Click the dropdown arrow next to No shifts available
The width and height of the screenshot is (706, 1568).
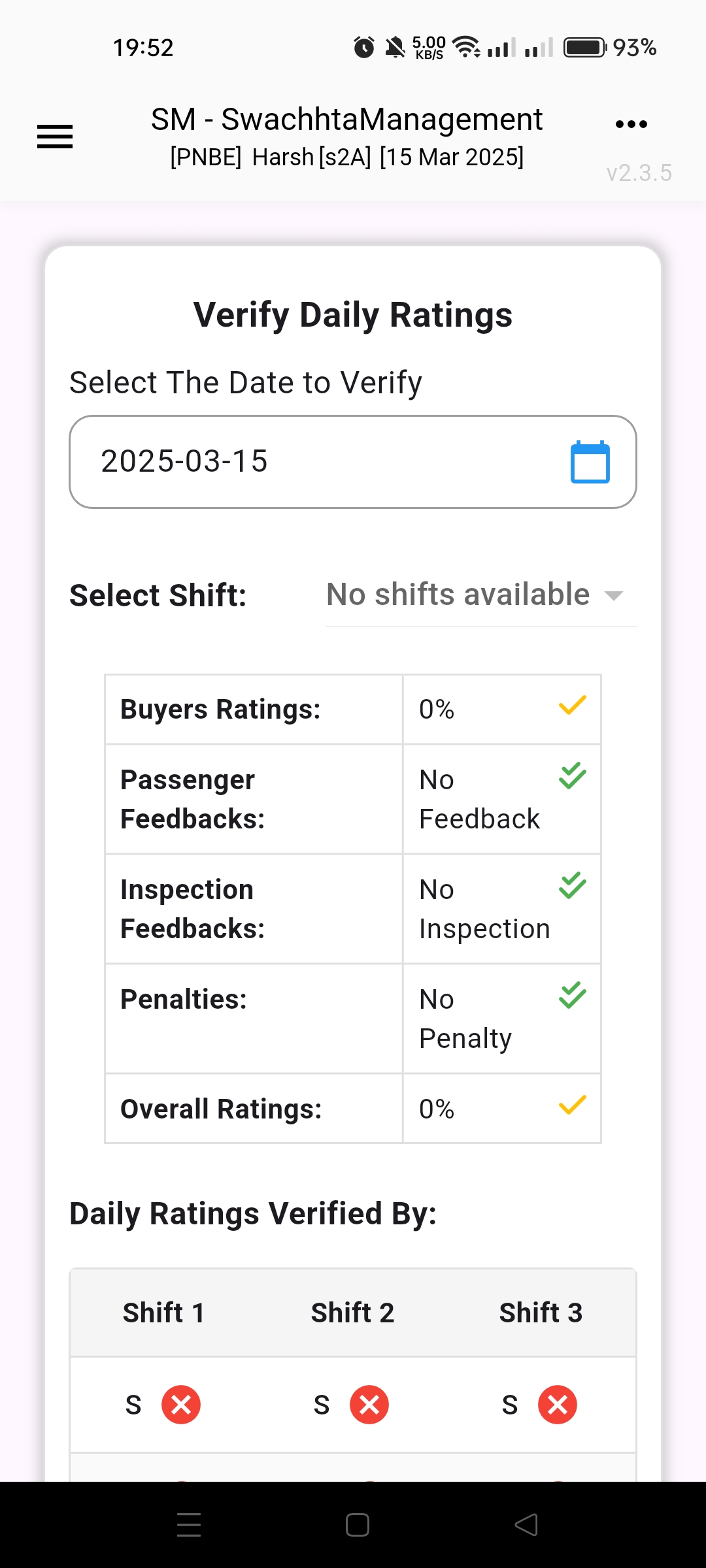613,596
